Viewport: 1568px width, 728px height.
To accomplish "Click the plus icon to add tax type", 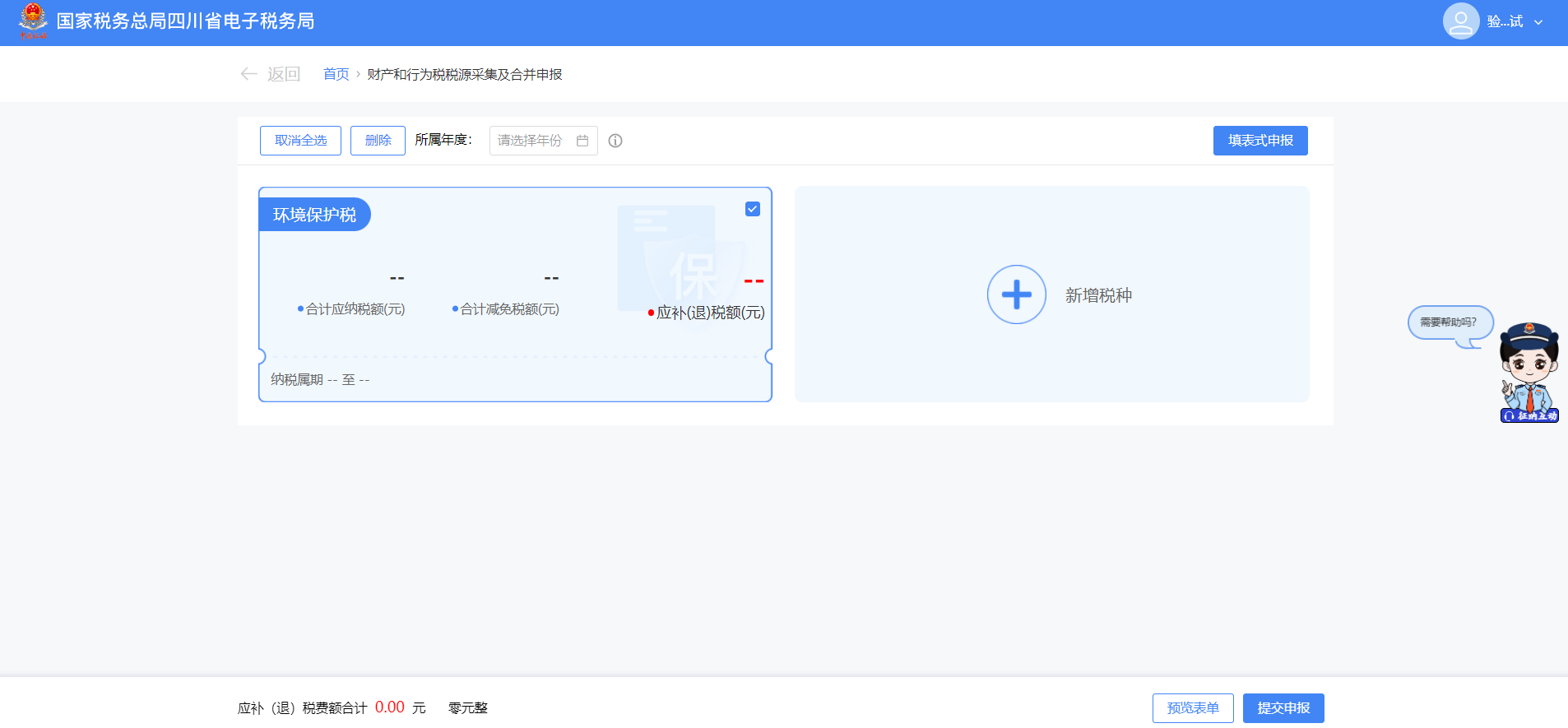I will [1017, 294].
